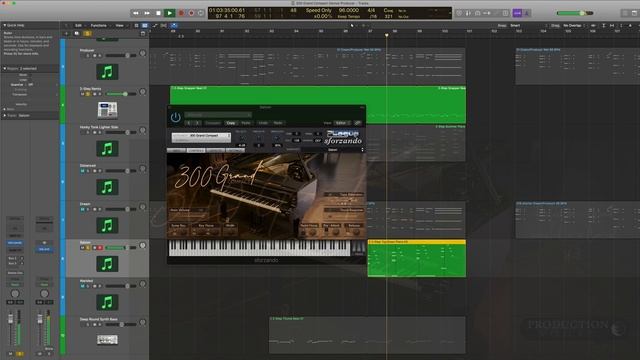Click the yellow global solo button

[x=87, y=33]
